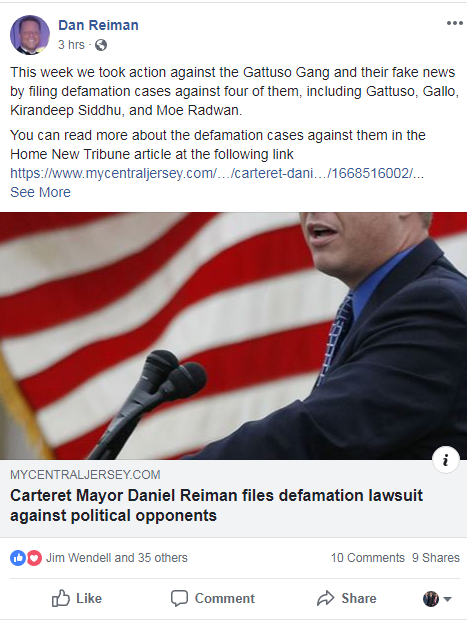View '10 Comments' on the post
The height and width of the screenshot is (630, 467).
(368, 558)
